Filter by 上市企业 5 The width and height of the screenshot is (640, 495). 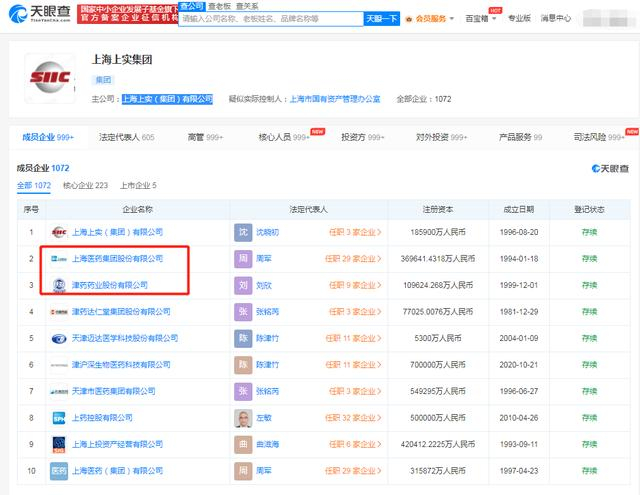(138, 186)
